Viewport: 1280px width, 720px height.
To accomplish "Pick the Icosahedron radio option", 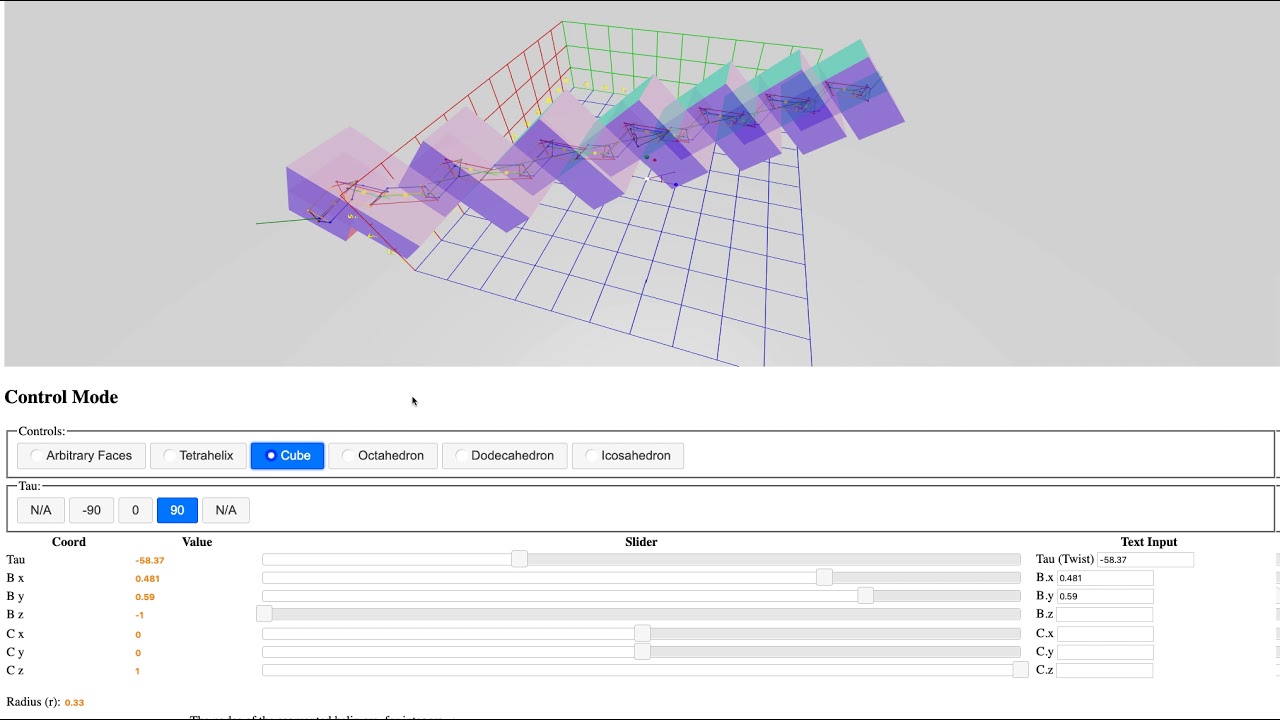I will tap(627, 456).
